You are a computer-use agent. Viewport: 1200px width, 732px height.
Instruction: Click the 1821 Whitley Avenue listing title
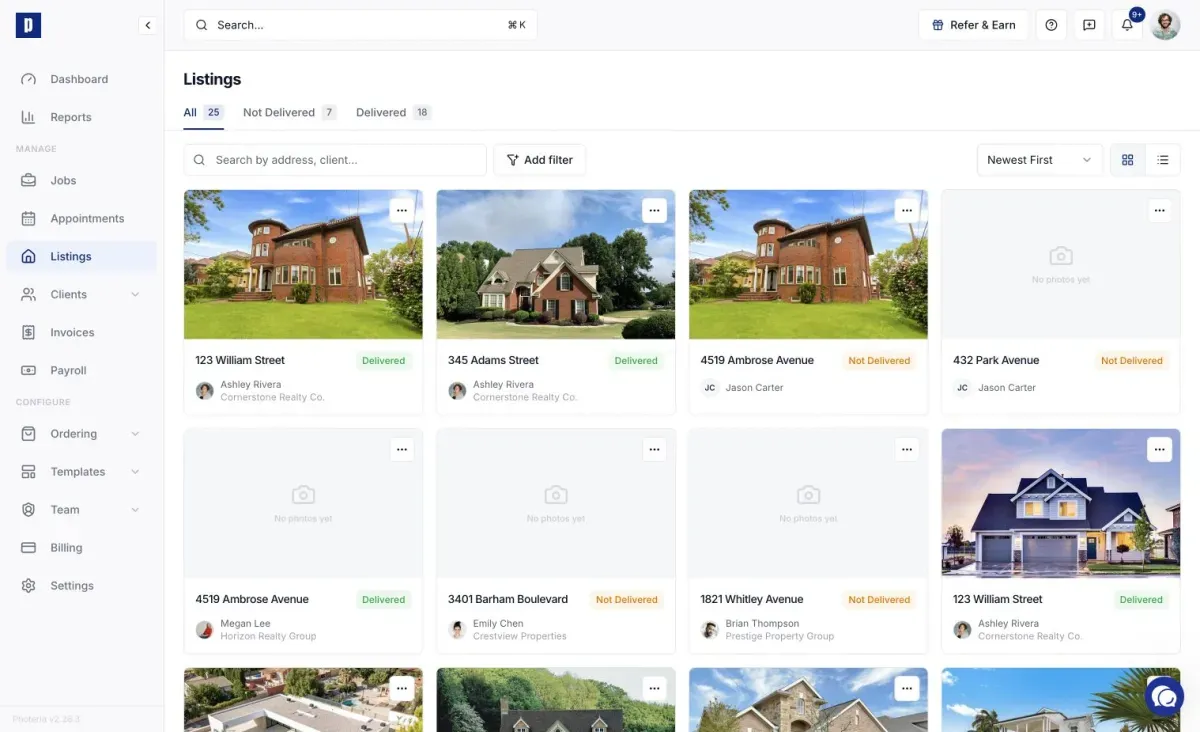point(752,599)
